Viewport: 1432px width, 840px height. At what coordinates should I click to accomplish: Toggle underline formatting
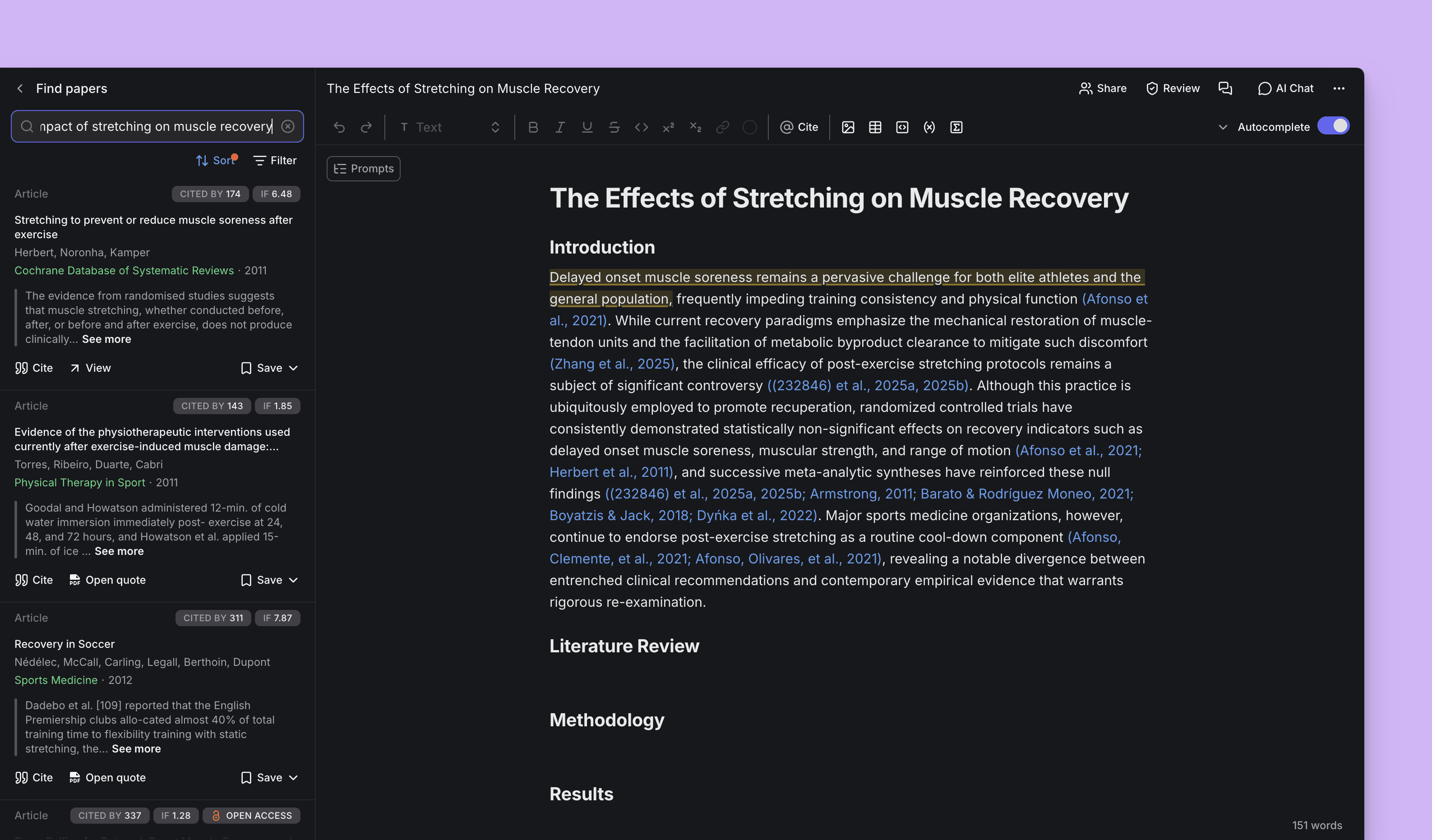[x=587, y=127]
